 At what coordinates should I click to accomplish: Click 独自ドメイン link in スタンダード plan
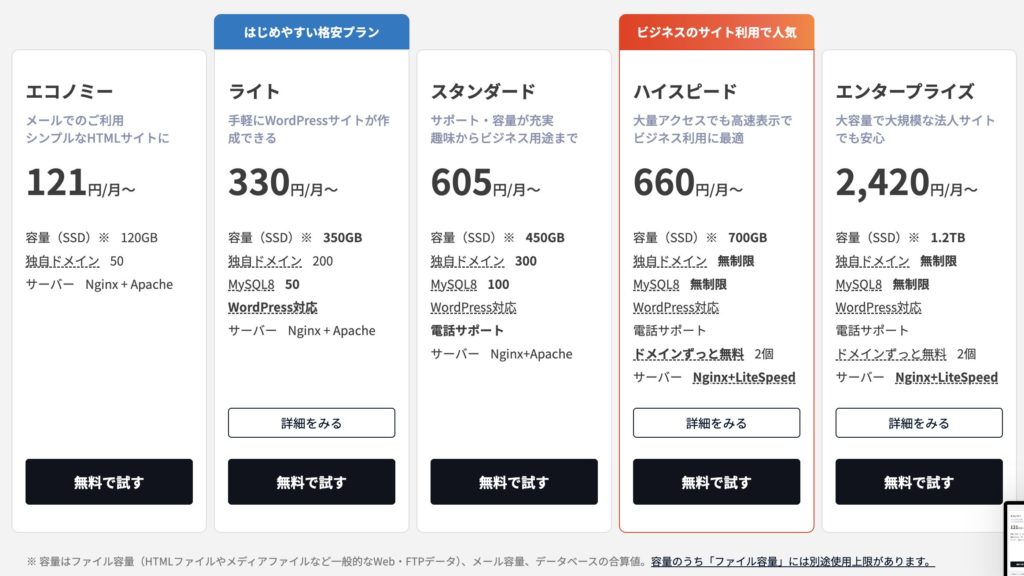pos(467,261)
